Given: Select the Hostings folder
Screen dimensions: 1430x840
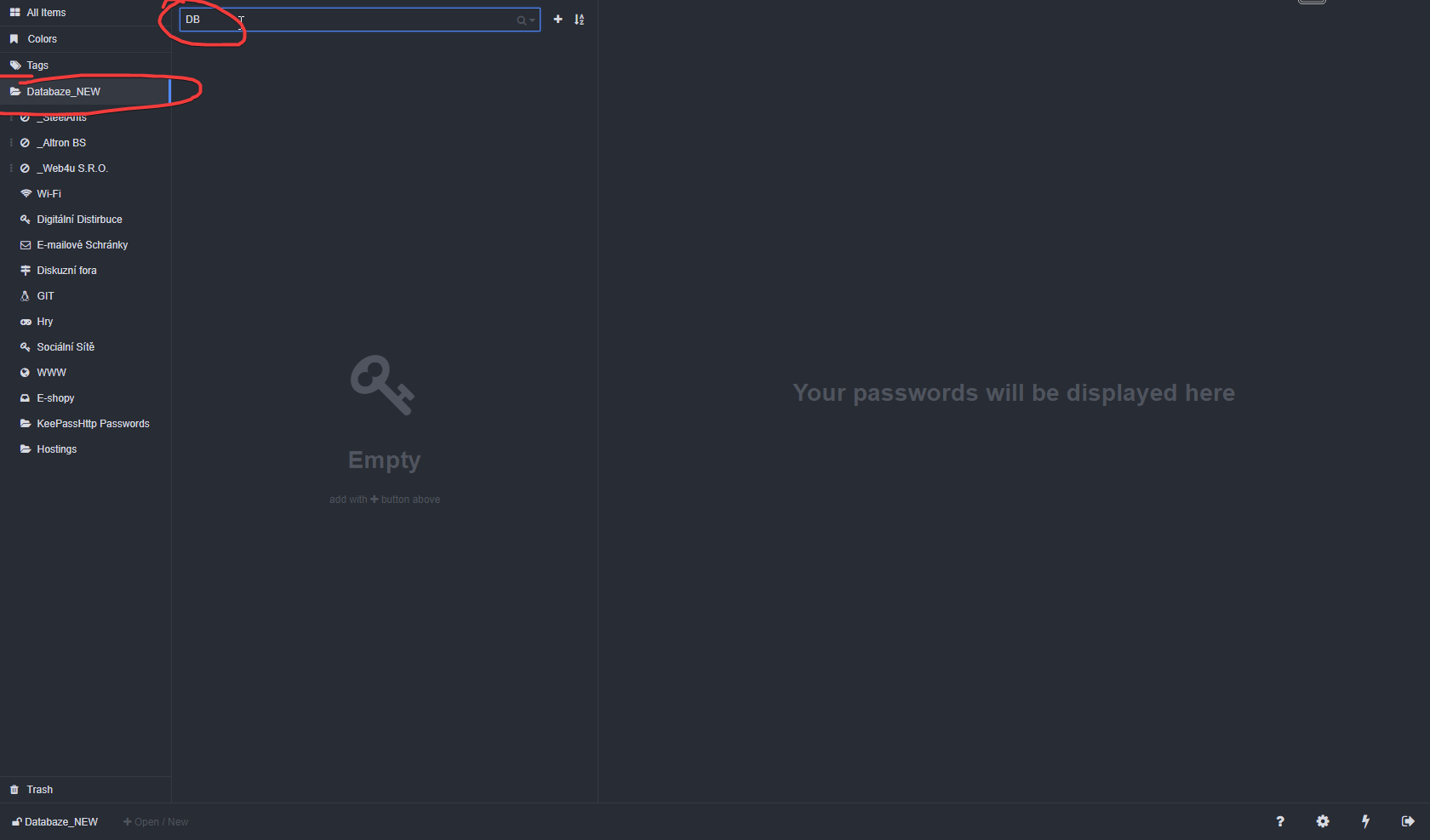Looking at the screenshot, I should pos(56,449).
